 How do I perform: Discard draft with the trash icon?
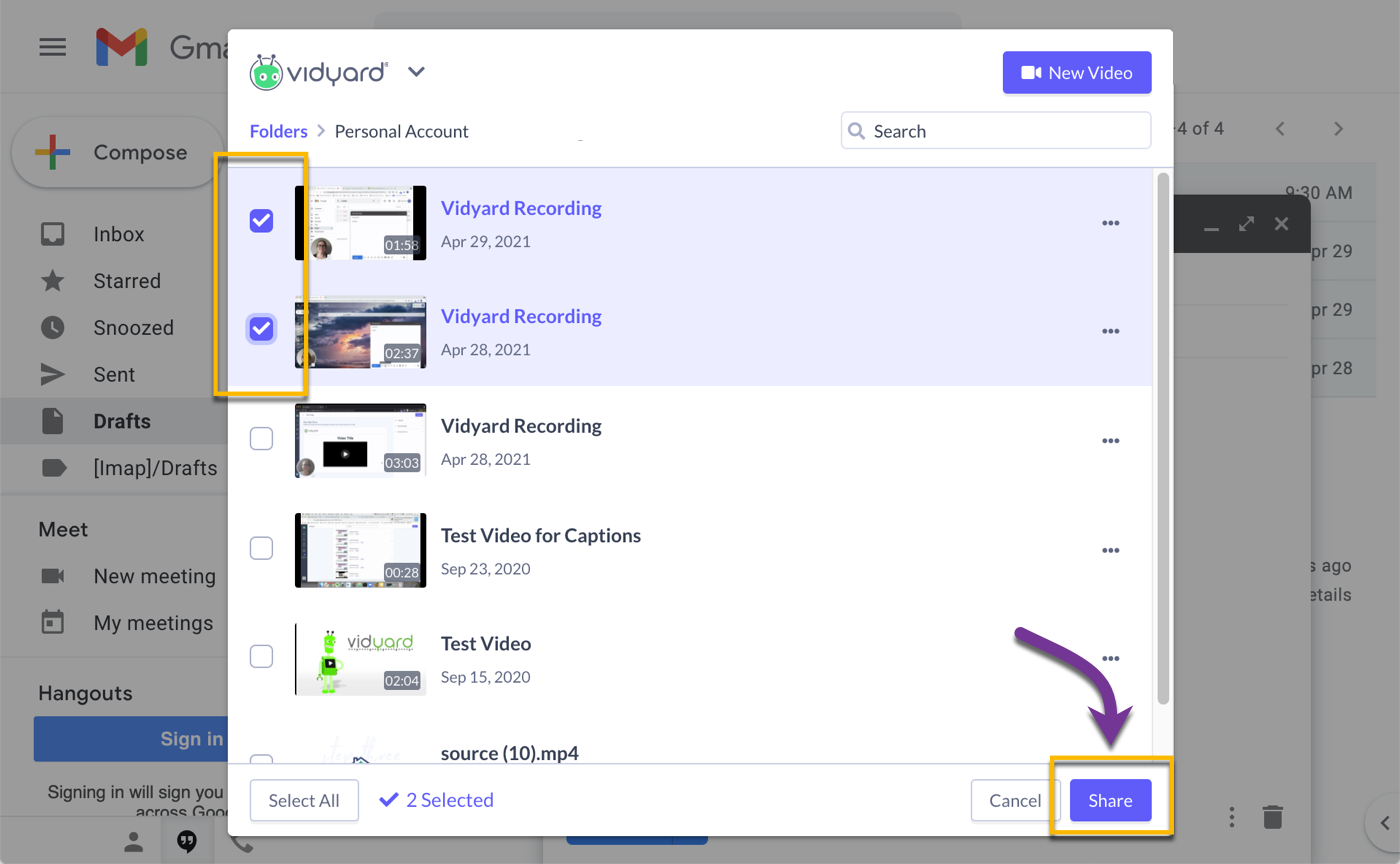pos(1272,816)
